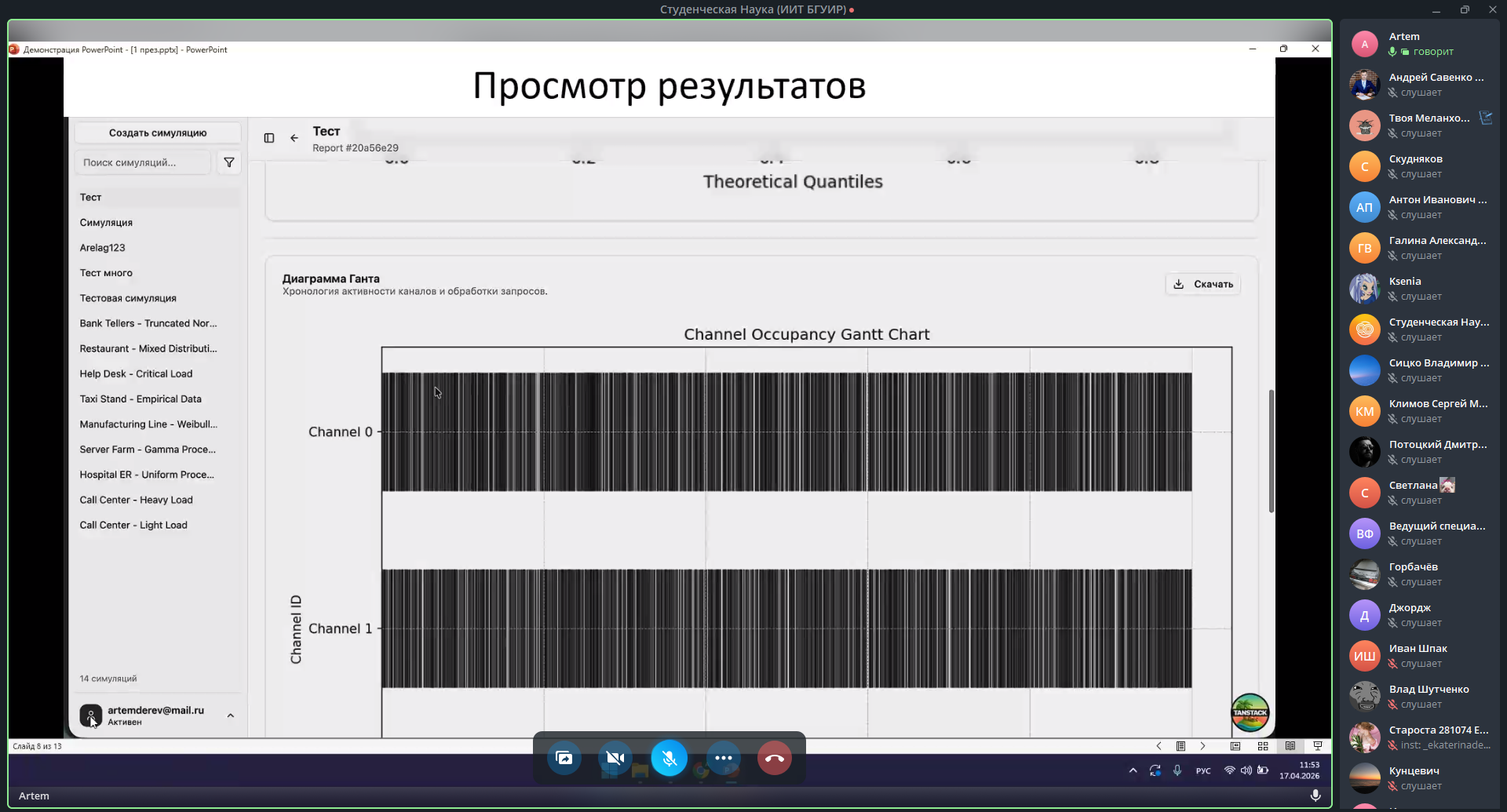Click the TanStack devtools round logo
This screenshot has width=1507, height=812.
tap(1250, 712)
